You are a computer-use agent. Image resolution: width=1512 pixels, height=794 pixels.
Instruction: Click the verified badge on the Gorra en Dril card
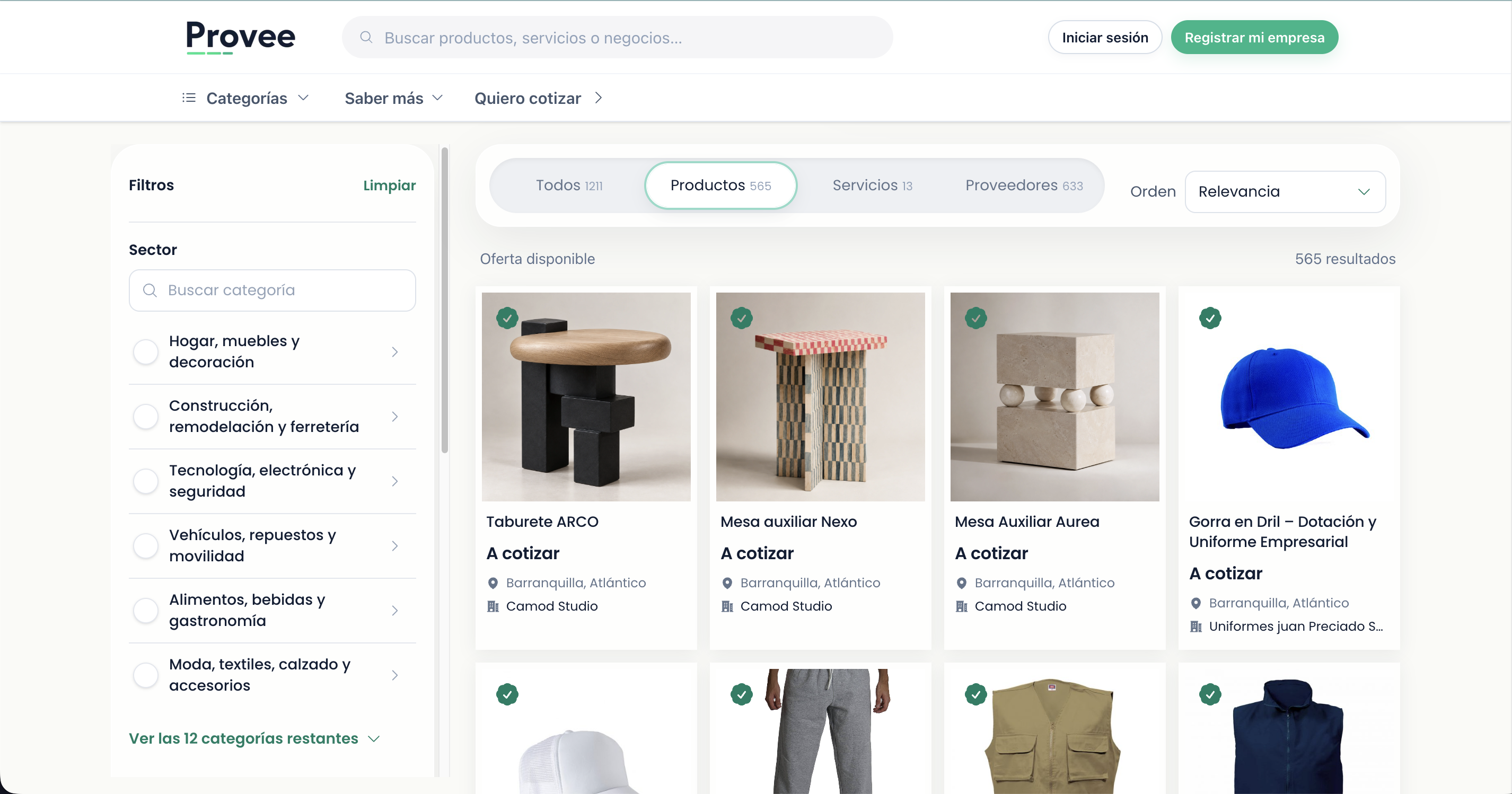pyautogui.click(x=1210, y=317)
